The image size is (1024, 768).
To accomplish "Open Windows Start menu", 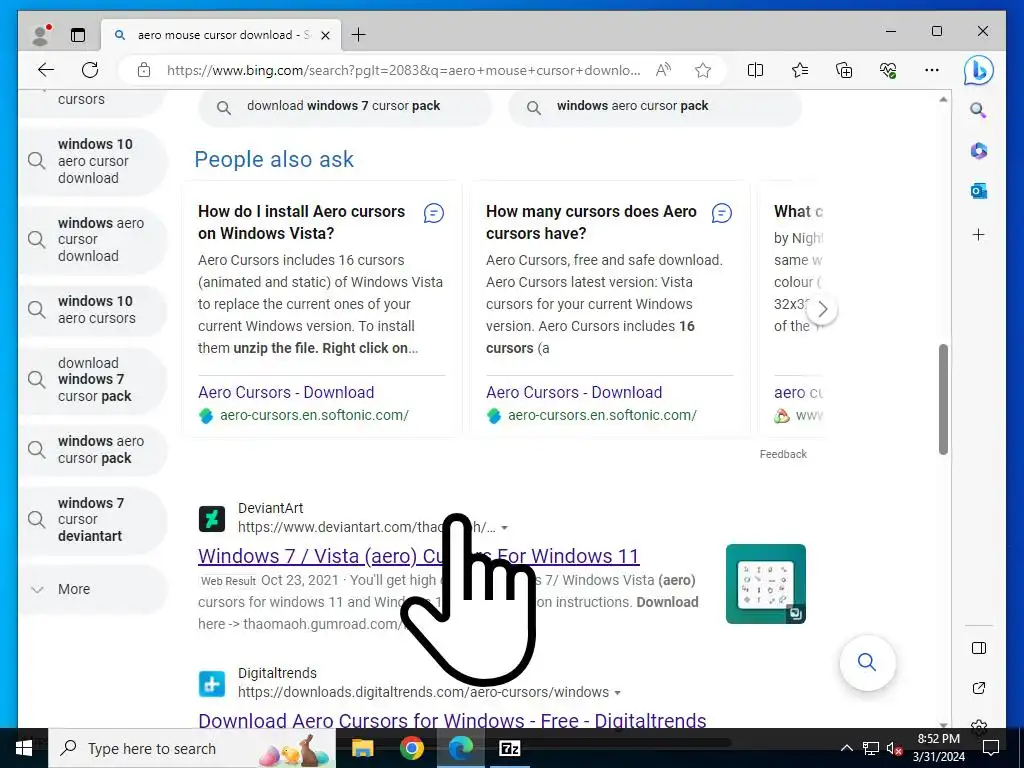I will coord(24,748).
